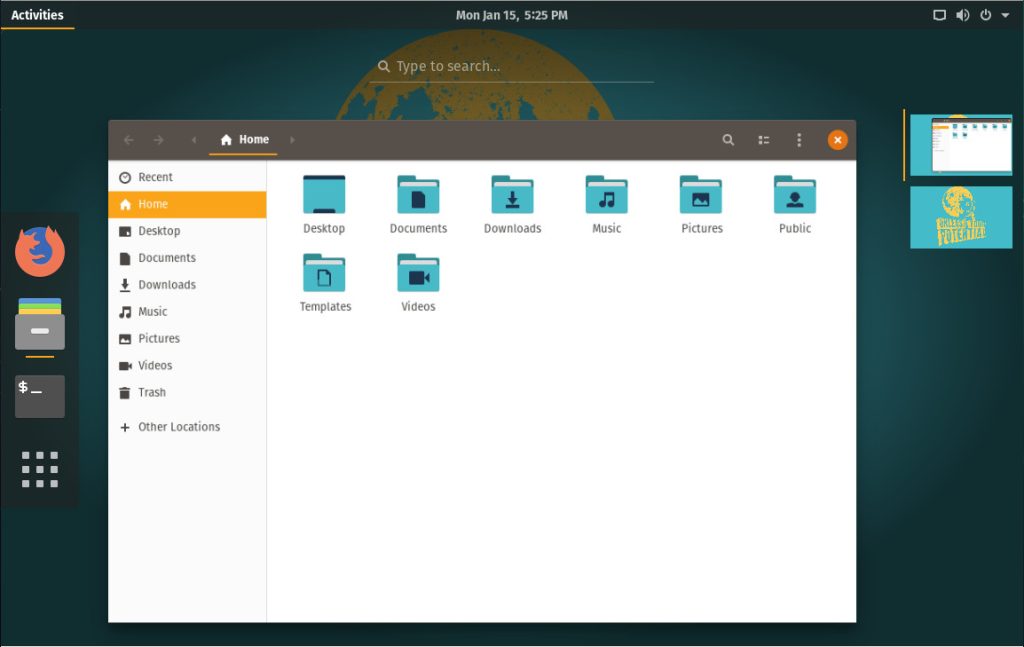This screenshot has height=647, width=1024.
Task: Select Recent in the sidebar
Action: pos(155,177)
